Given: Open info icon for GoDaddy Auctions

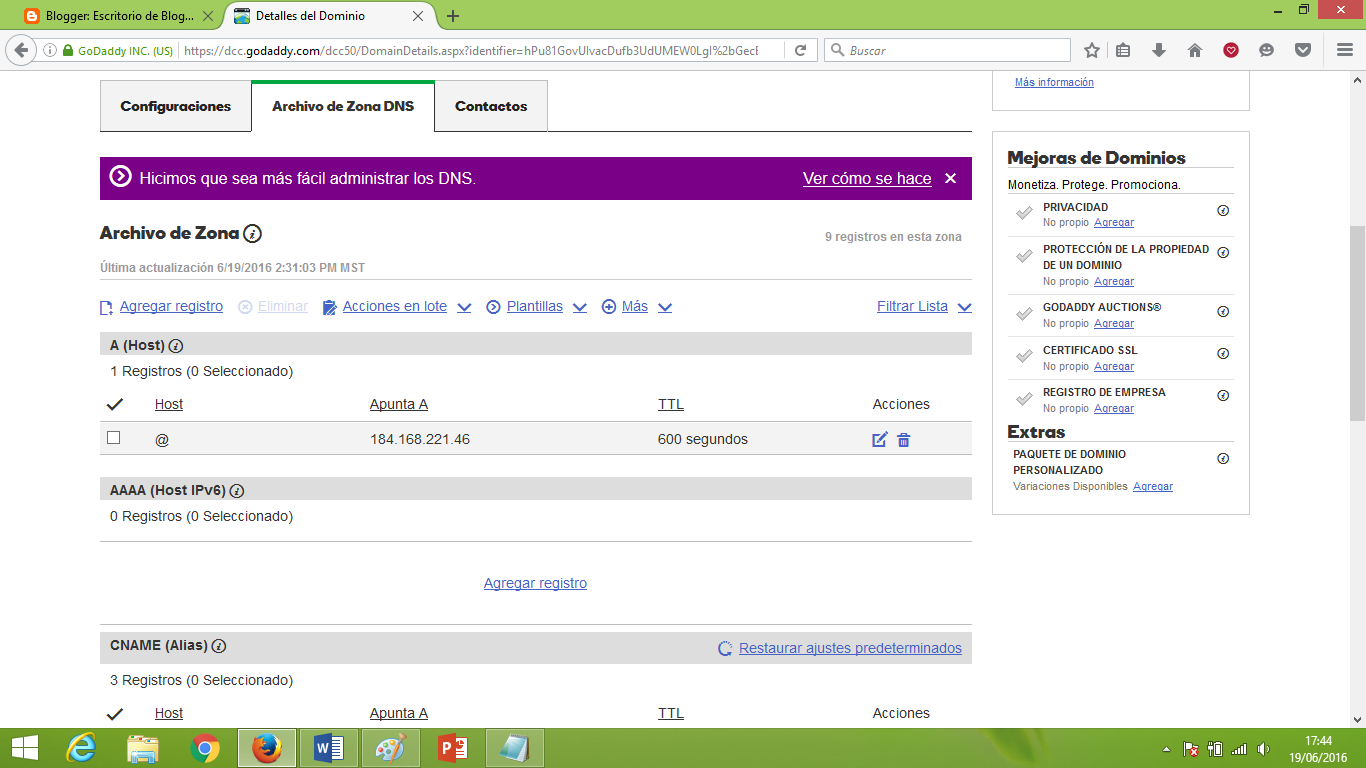Looking at the screenshot, I should [1223, 311].
